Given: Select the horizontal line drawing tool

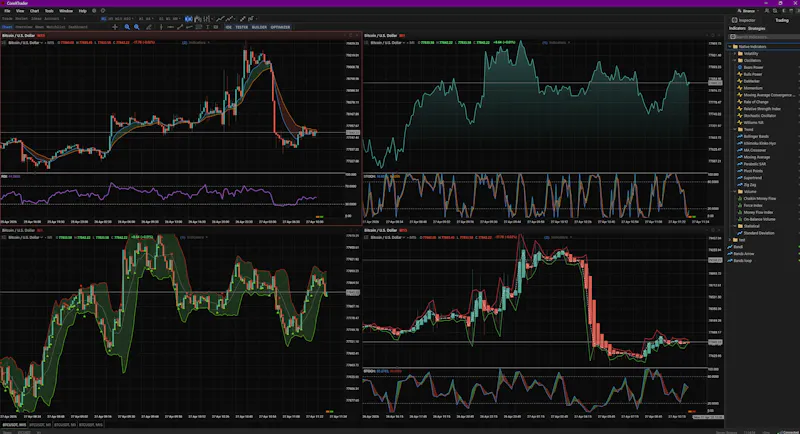Looking at the screenshot, I should point(170,27).
